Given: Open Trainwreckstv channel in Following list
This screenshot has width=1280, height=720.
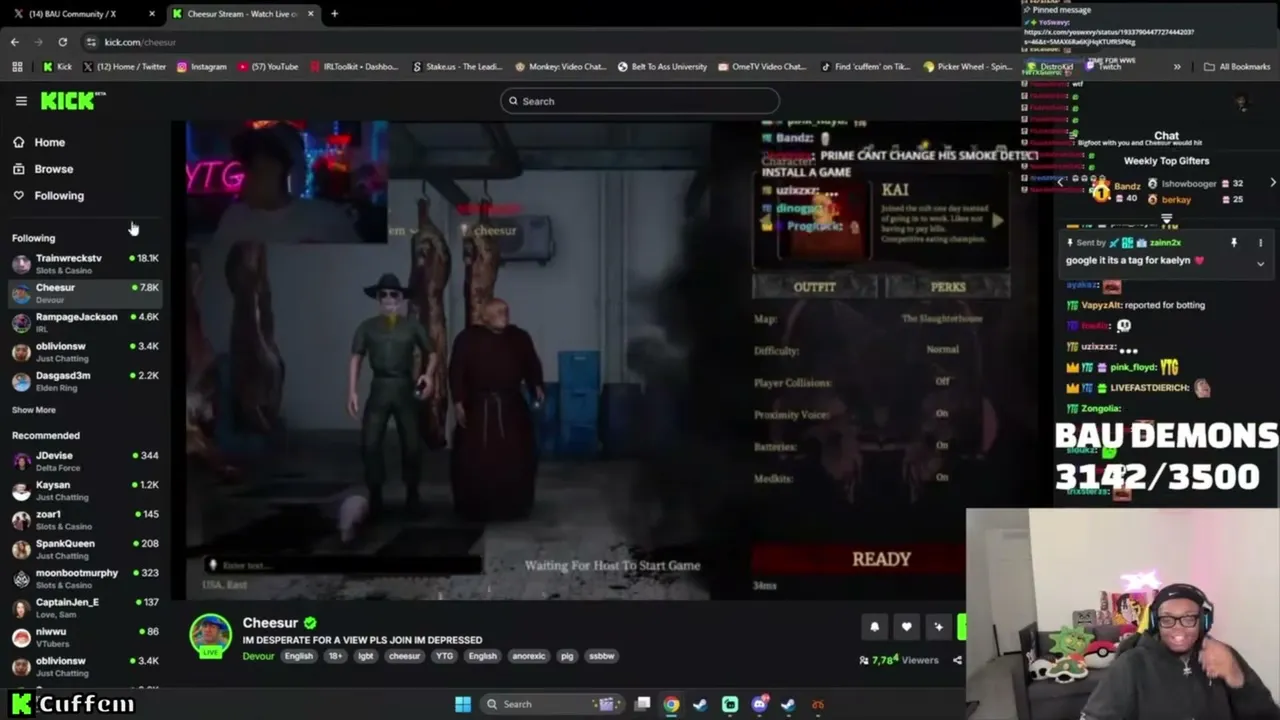Looking at the screenshot, I should (x=85, y=264).
